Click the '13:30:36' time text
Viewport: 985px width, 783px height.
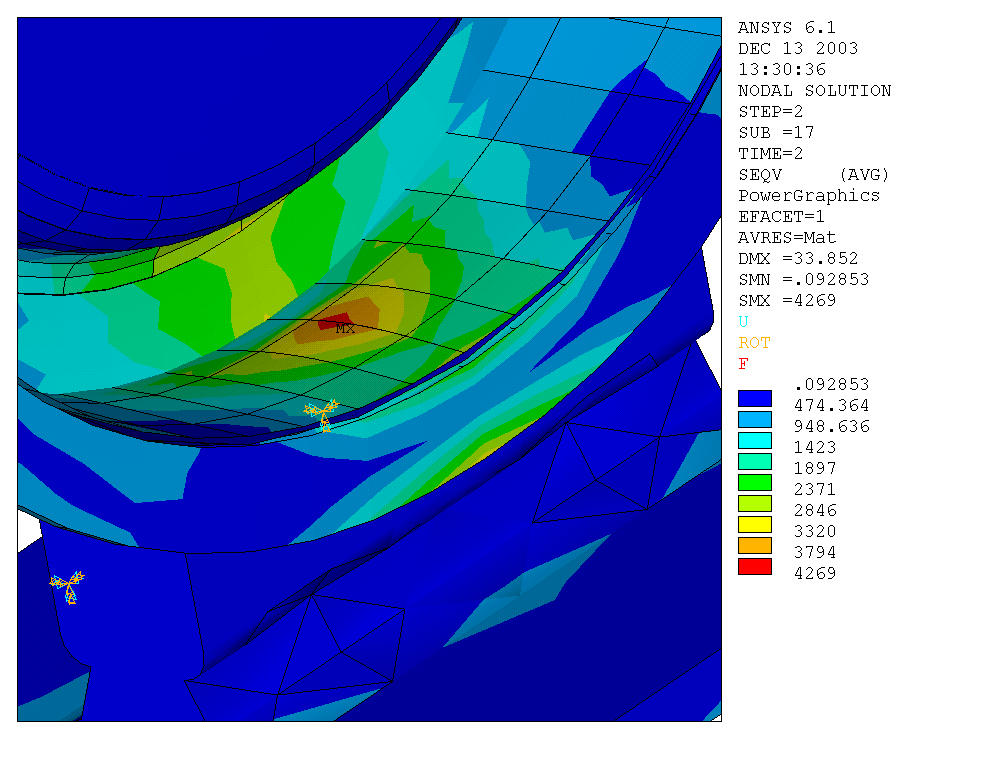pos(781,70)
